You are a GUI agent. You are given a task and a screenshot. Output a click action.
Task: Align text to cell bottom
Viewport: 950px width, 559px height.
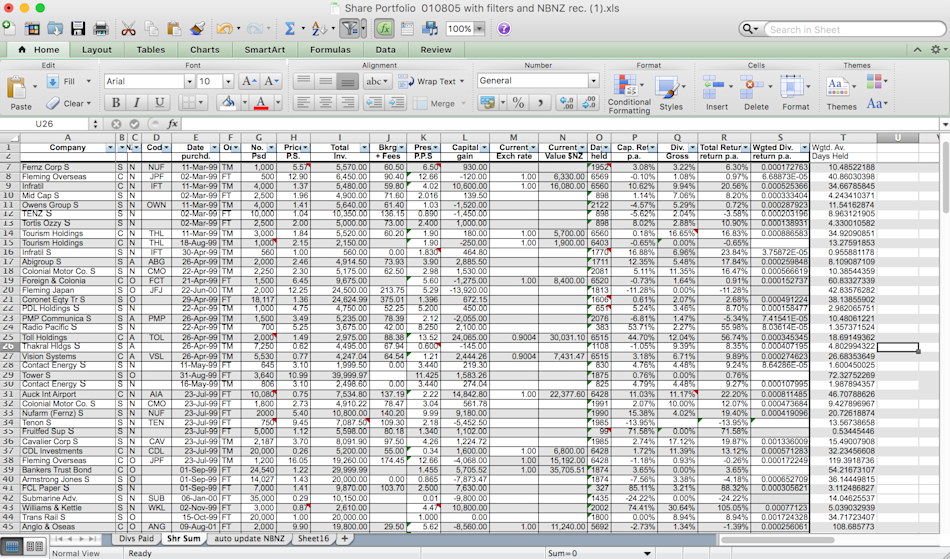pyautogui.click(x=347, y=81)
